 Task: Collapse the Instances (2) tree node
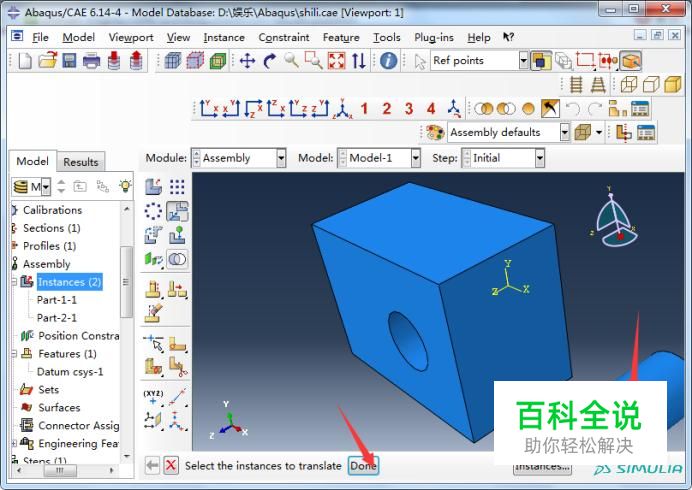(14, 282)
